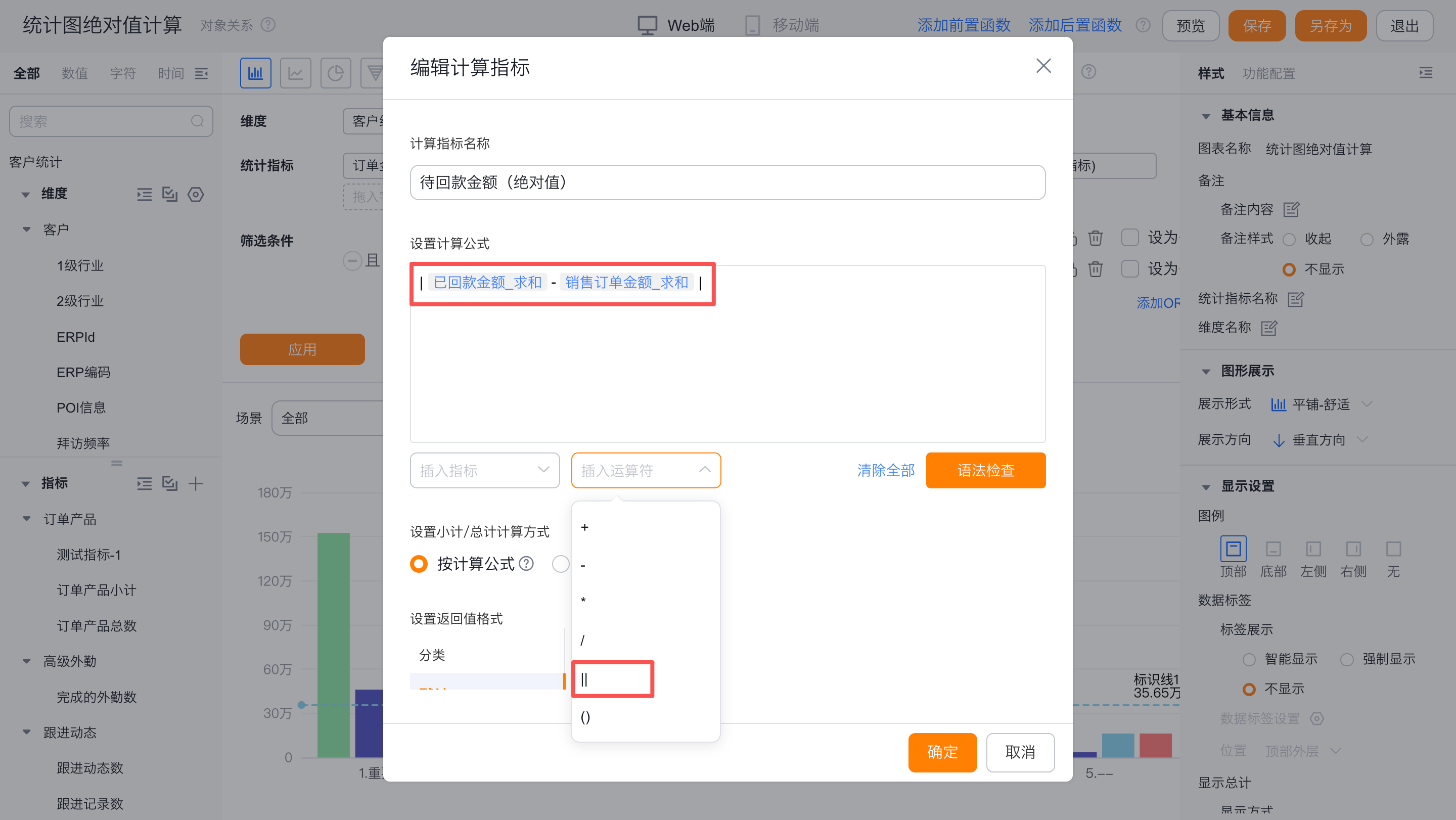Click the 清除全部 link
The image size is (1456, 820).
[885, 470]
